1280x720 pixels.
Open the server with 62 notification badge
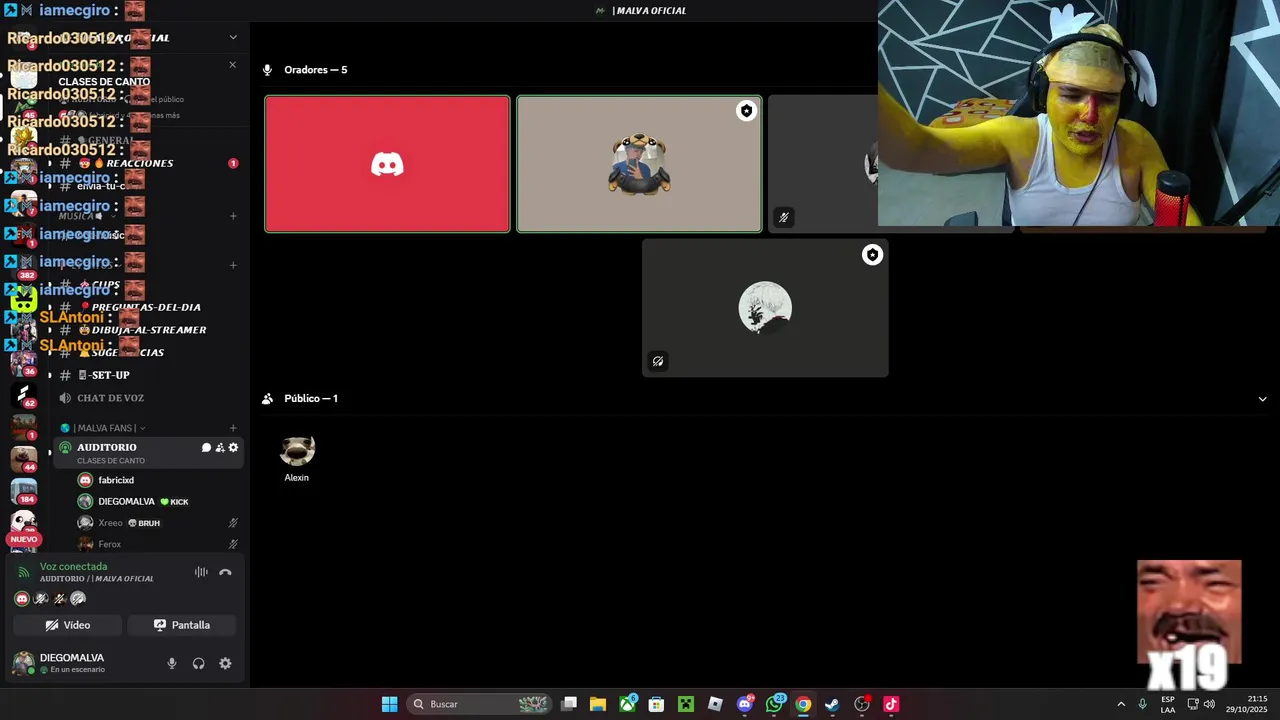(x=23, y=394)
